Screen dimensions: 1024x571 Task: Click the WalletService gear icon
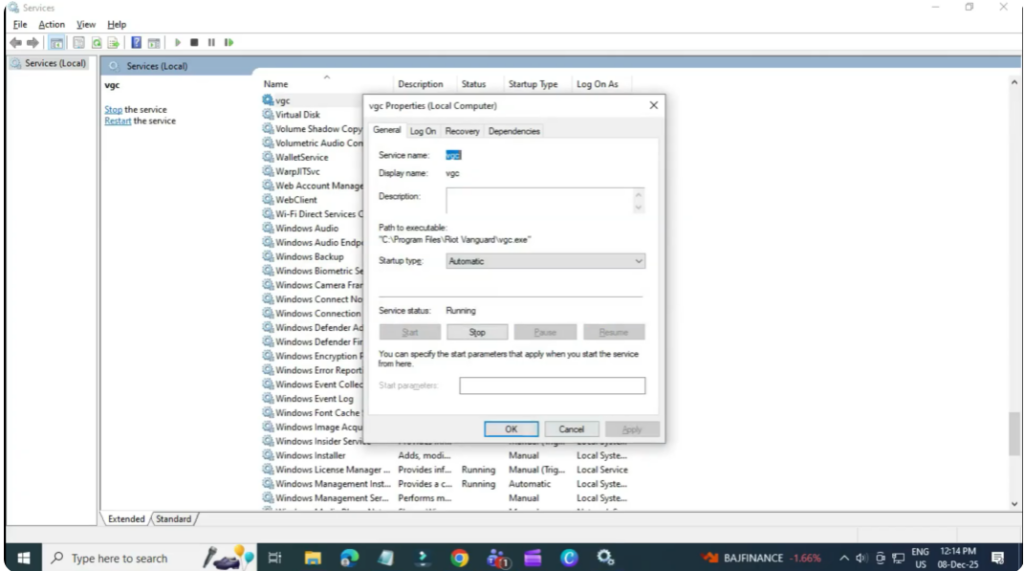[x=268, y=157]
